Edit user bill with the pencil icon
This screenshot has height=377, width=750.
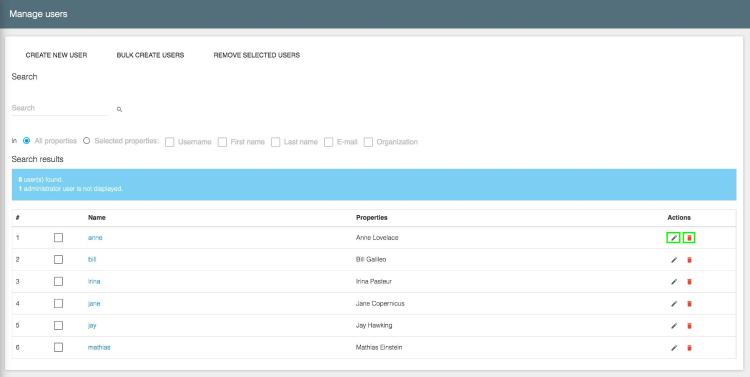pyautogui.click(x=674, y=260)
